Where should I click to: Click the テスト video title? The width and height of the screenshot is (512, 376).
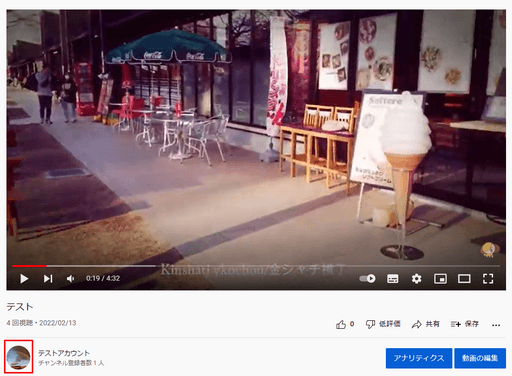coord(20,307)
